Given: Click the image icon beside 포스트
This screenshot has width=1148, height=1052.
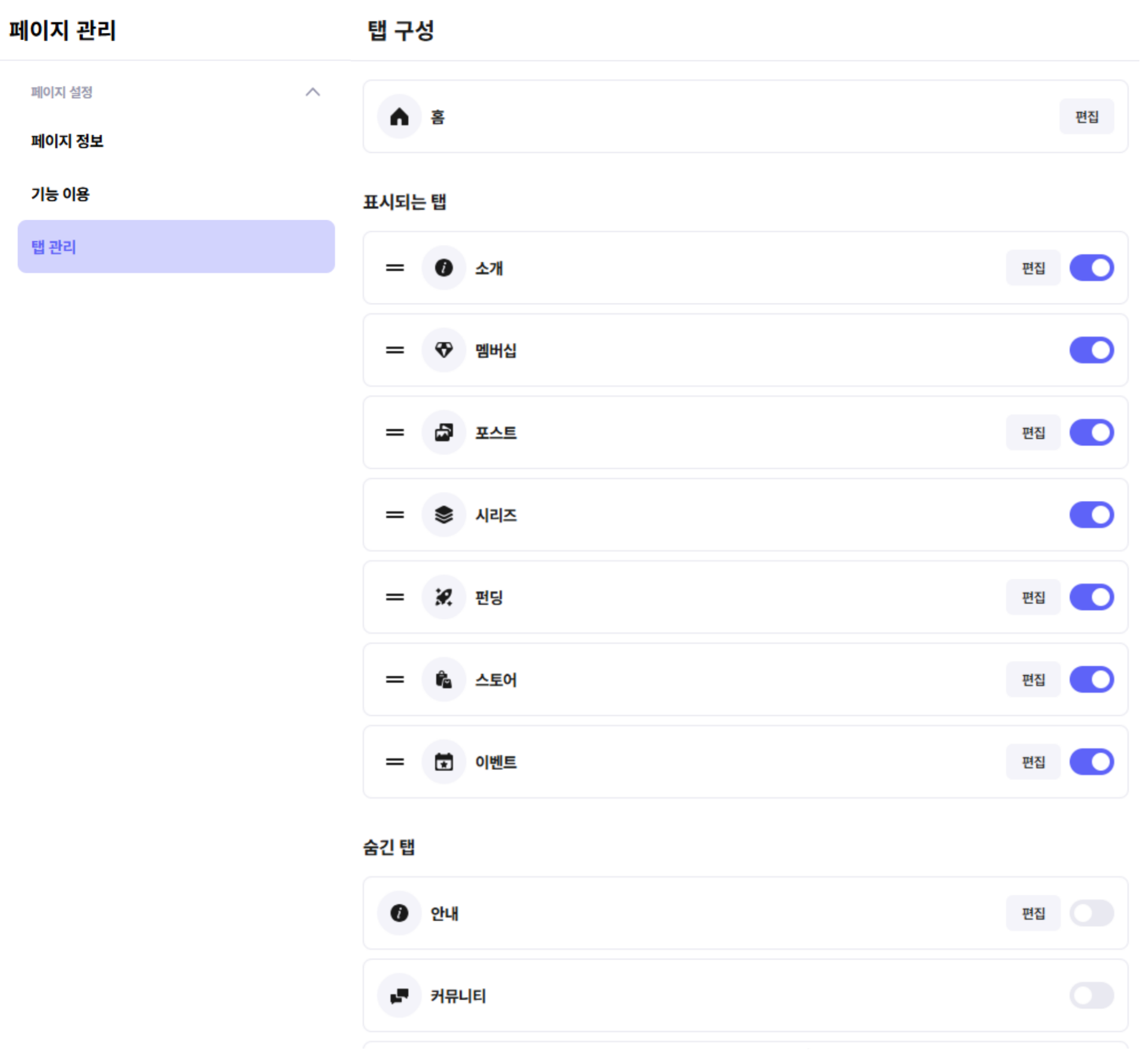Looking at the screenshot, I should click(x=444, y=432).
